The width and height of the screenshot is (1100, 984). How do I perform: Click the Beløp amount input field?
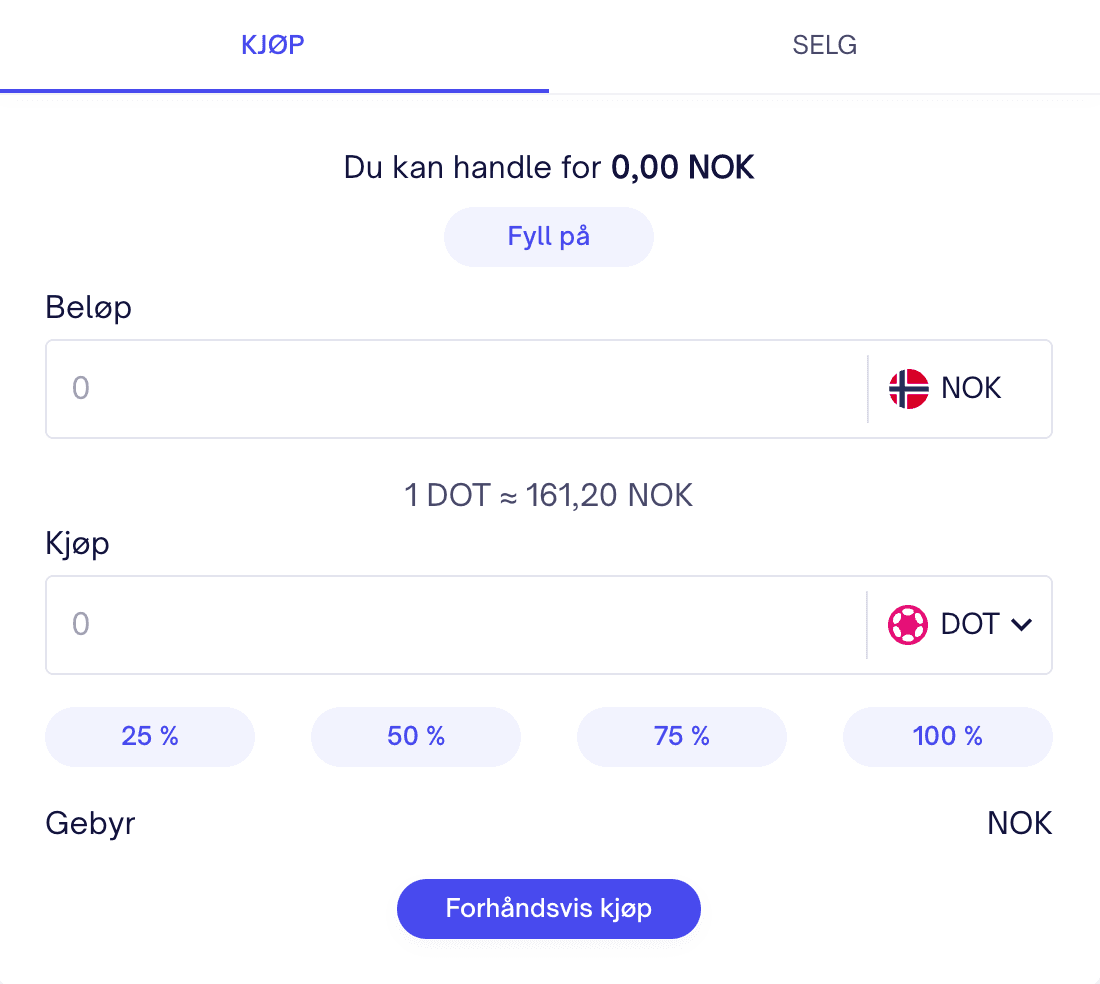(455, 389)
